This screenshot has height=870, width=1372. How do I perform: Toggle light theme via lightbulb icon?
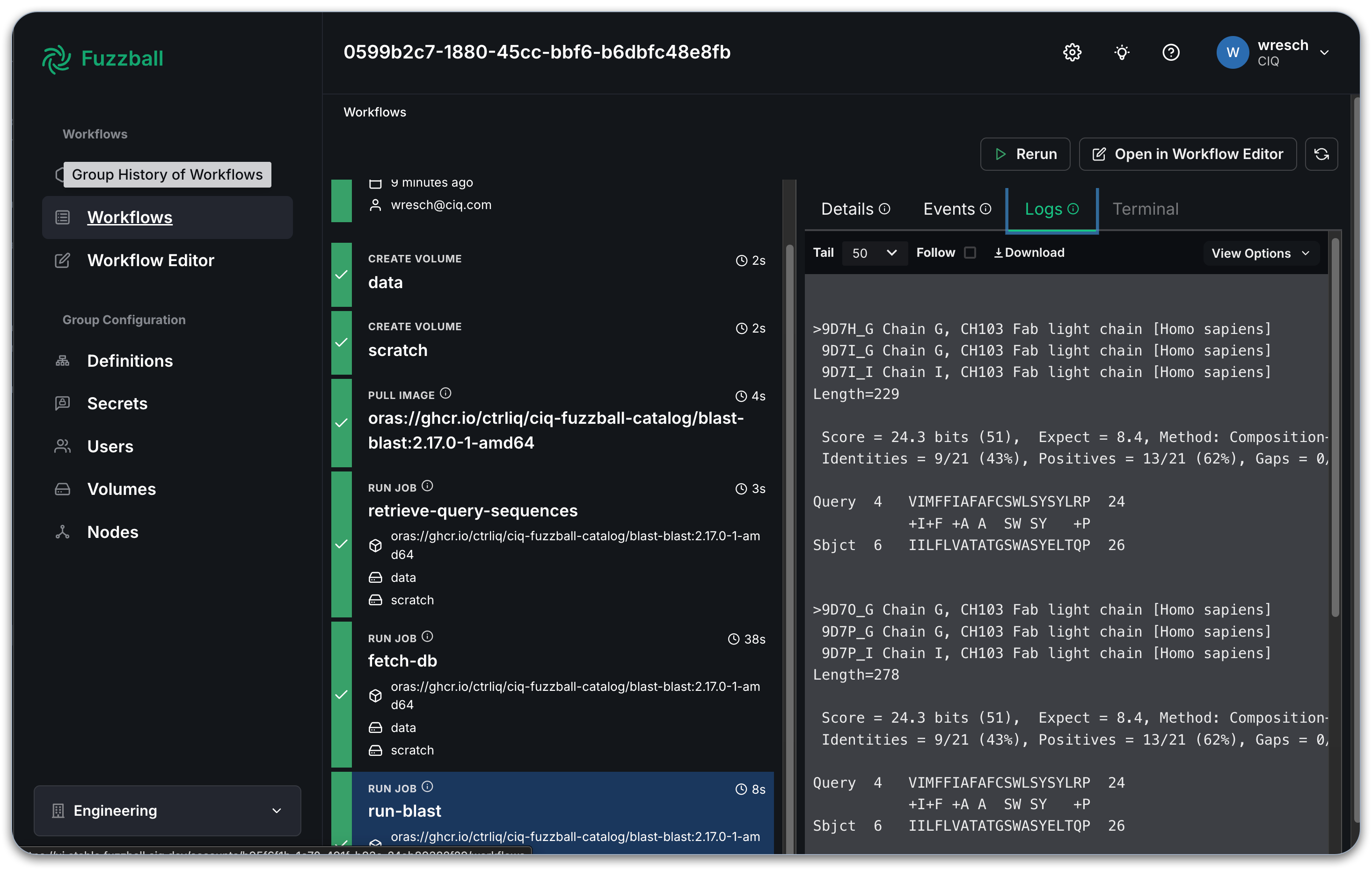1121,52
